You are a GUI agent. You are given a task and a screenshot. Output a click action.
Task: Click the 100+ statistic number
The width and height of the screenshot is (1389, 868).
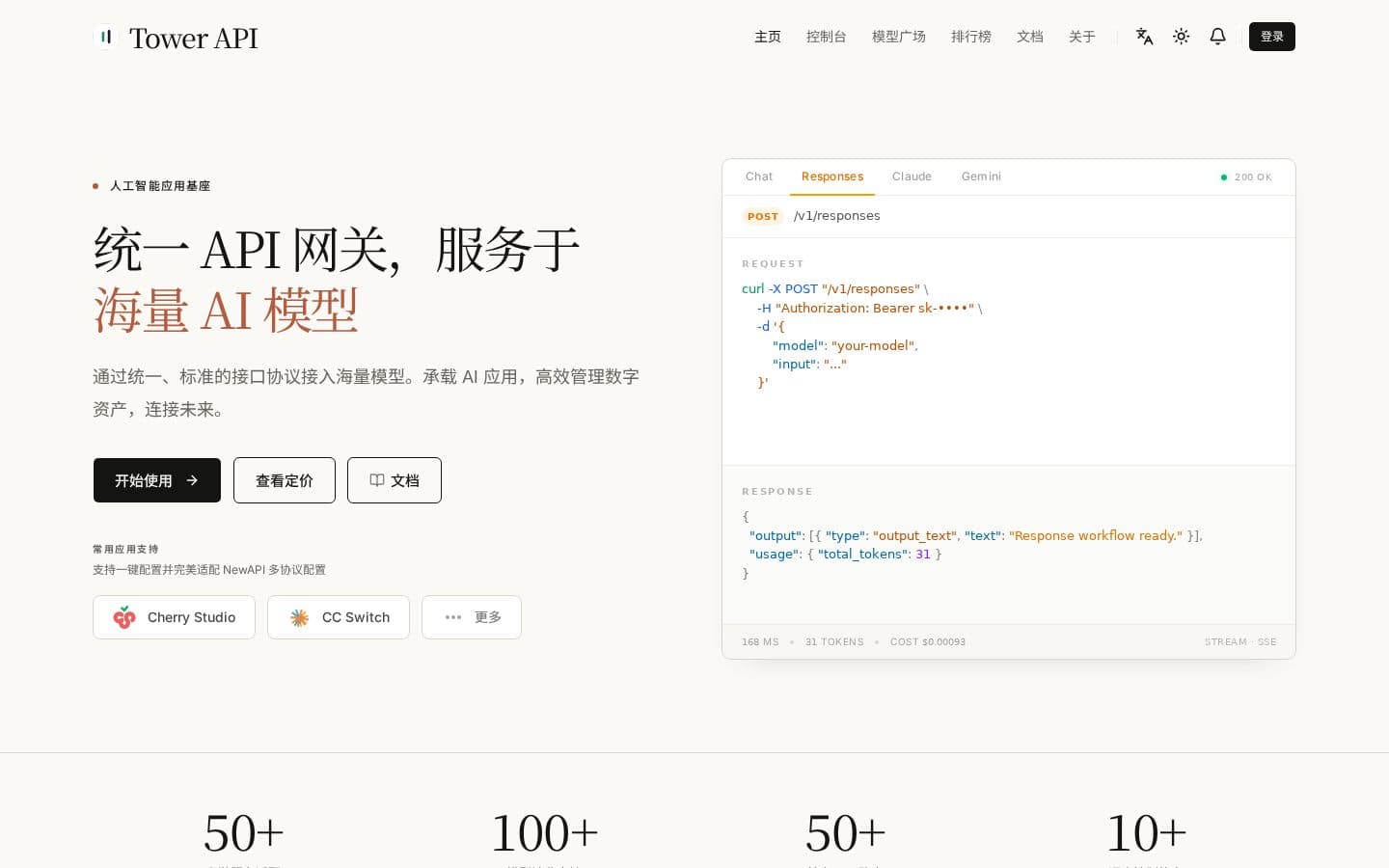[x=544, y=833]
